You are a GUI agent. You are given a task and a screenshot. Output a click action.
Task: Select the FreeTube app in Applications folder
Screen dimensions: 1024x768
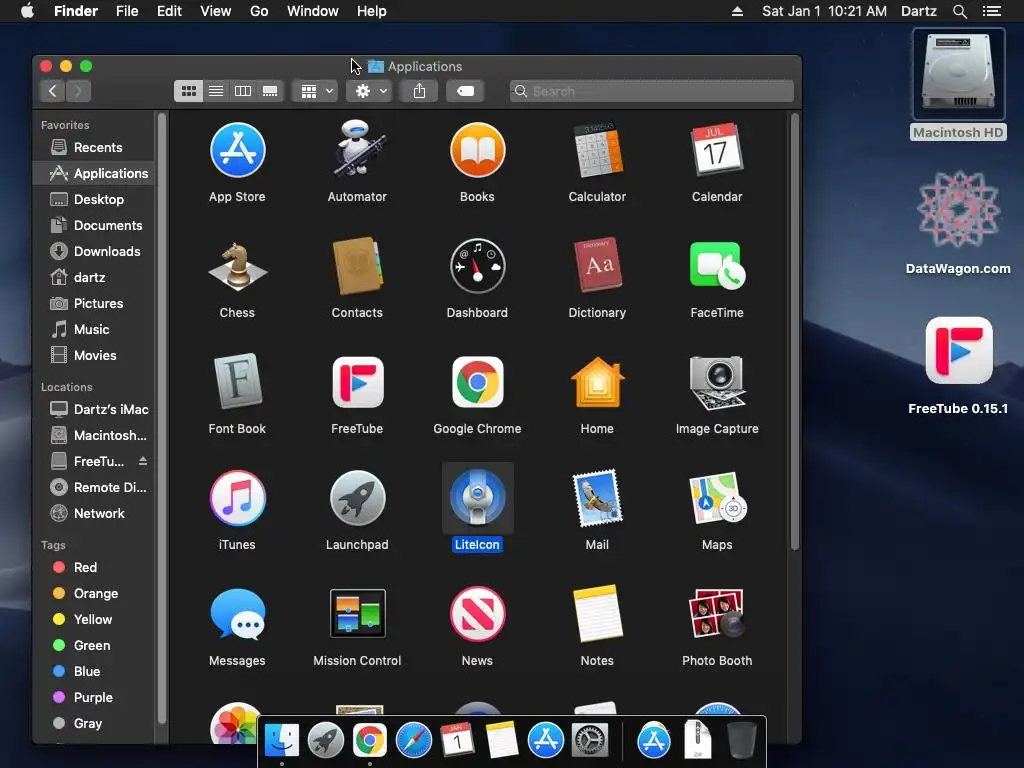click(x=357, y=382)
